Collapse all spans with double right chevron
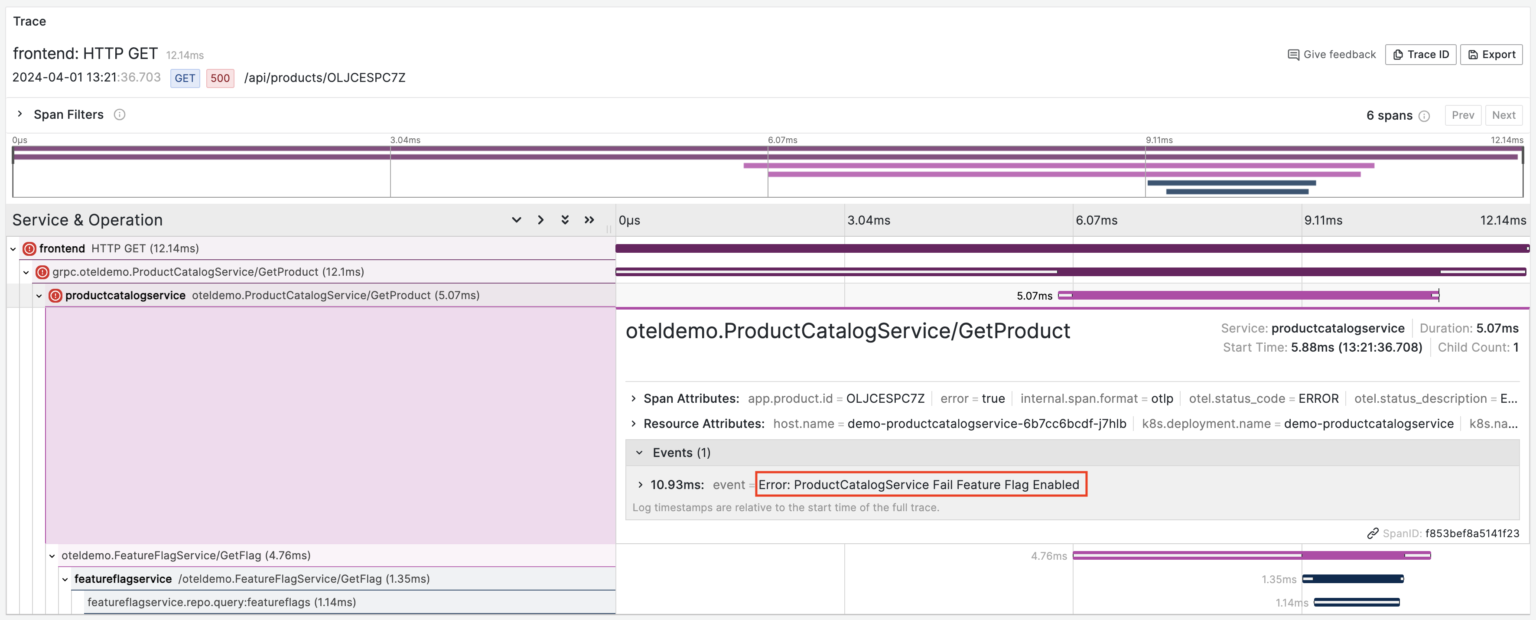Screen dimensions: 1536x620 point(589,220)
